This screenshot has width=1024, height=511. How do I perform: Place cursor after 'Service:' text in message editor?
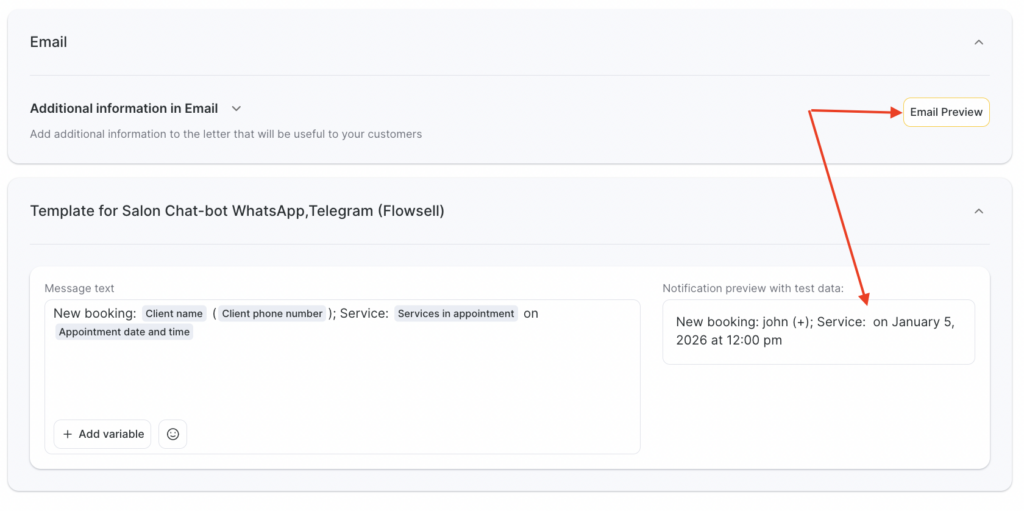point(390,313)
